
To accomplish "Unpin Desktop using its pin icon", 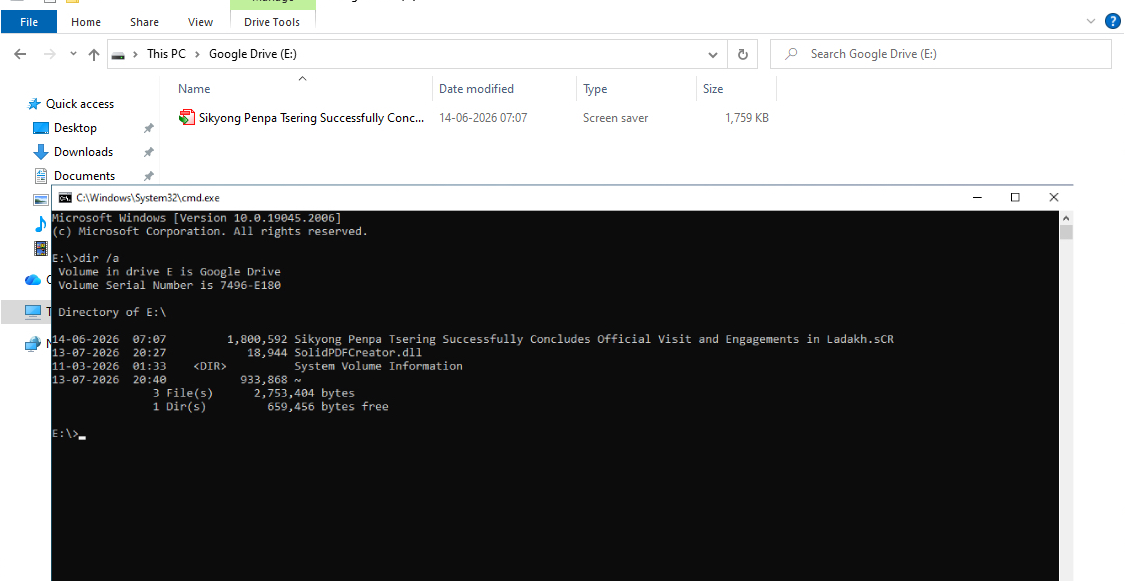I will coord(149,128).
